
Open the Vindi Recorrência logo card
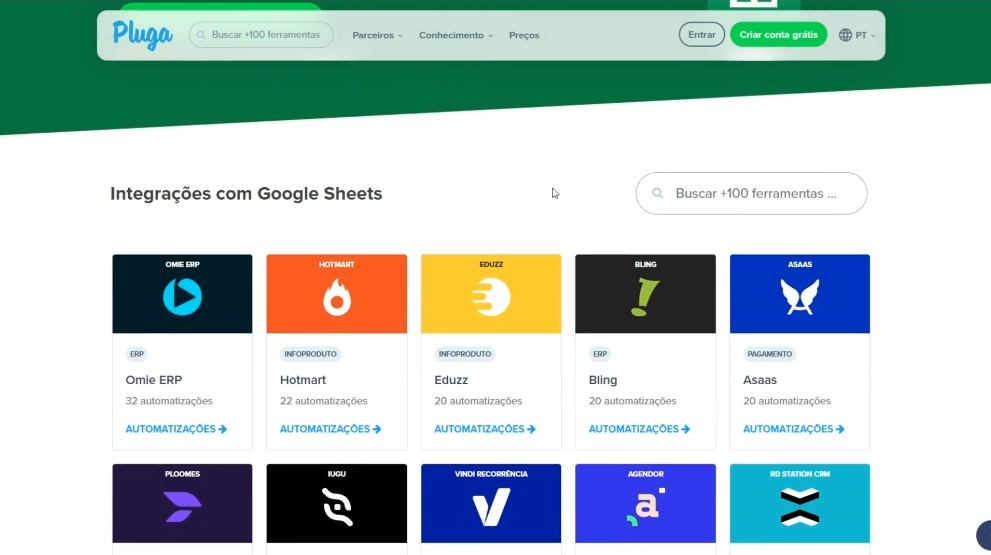point(491,505)
